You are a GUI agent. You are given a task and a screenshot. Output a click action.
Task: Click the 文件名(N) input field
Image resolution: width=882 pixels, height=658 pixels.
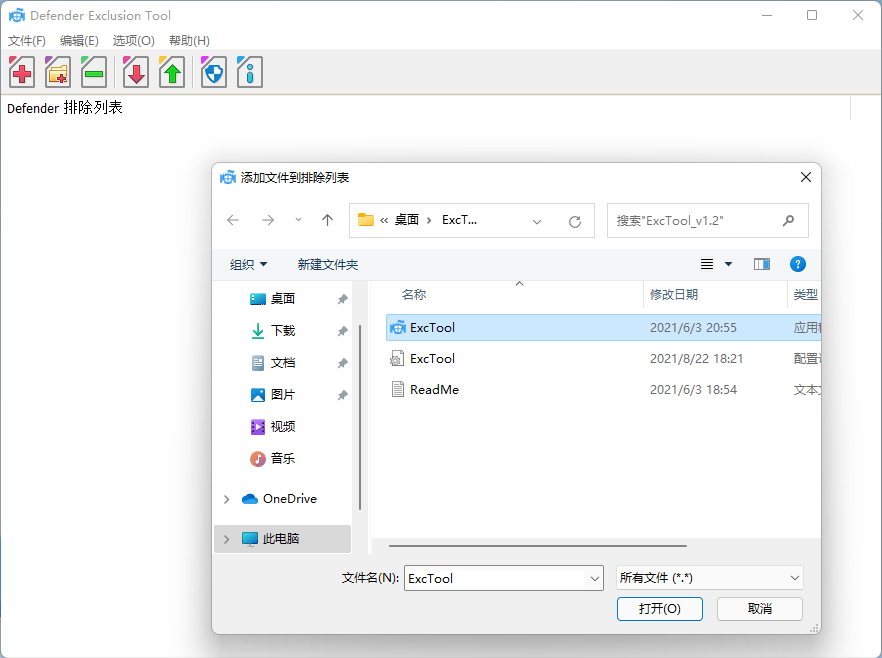pyautogui.click(x=495, y=578)
